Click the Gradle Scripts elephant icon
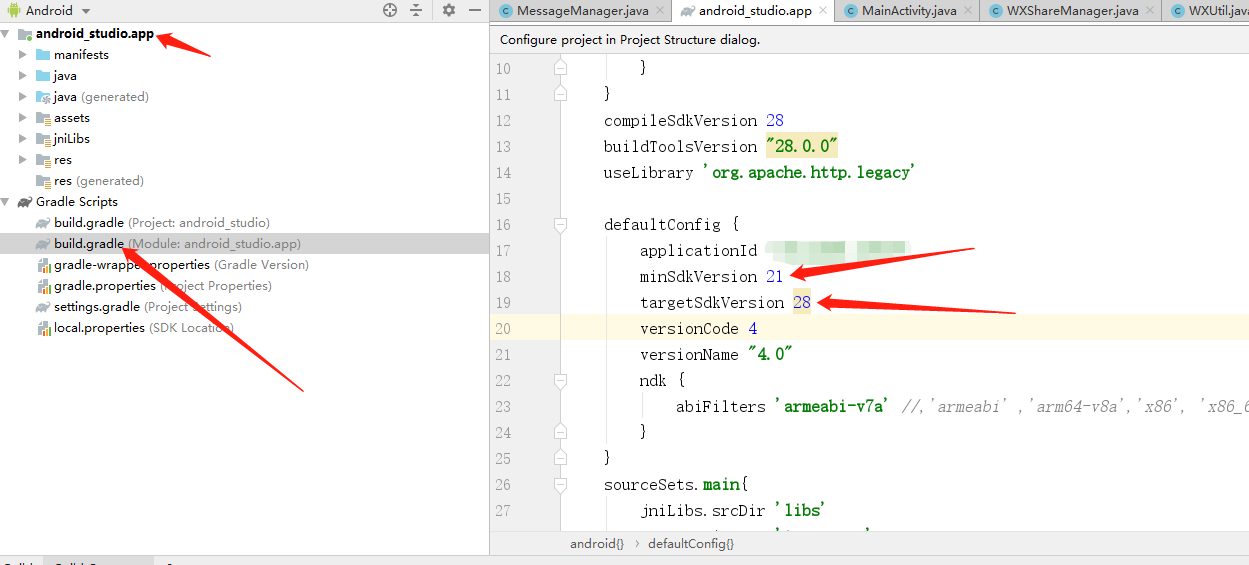Viewport: 1249px width, 565px height. tap(25, 202)
